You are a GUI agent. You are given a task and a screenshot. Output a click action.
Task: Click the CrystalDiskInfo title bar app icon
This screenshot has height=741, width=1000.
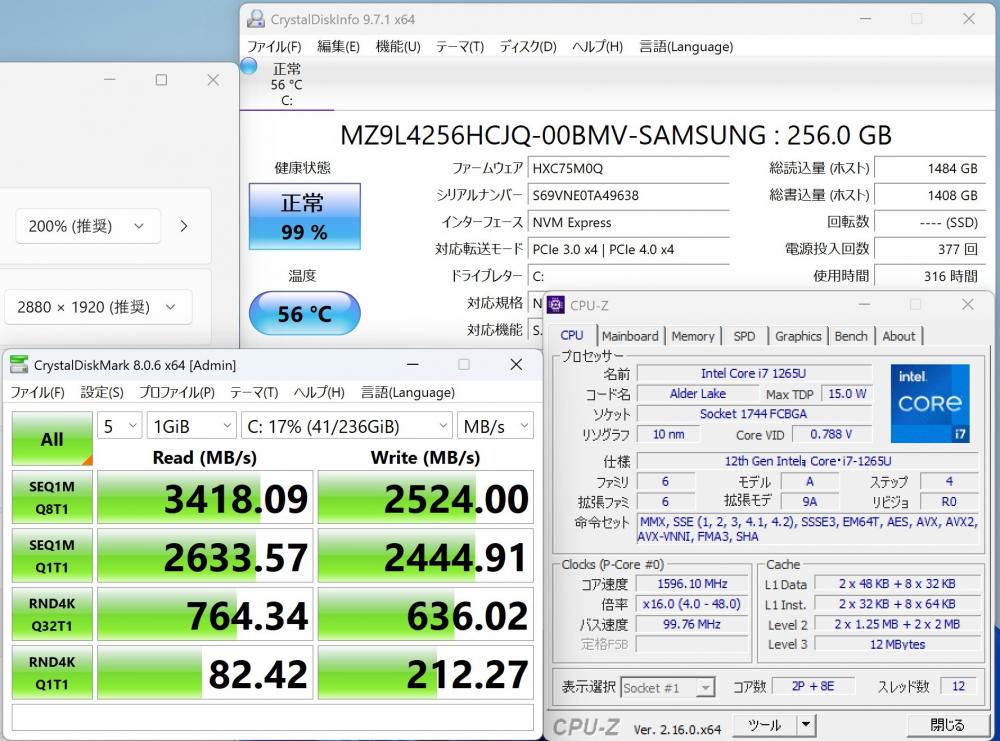point(256,18)
